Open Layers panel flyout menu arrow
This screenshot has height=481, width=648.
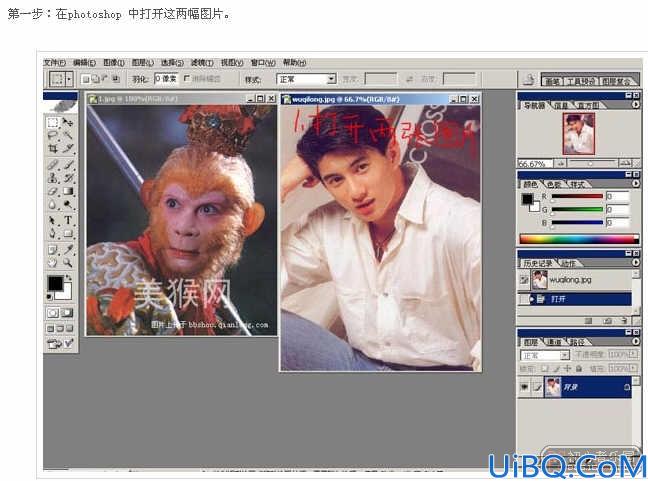tap(636, 341)
